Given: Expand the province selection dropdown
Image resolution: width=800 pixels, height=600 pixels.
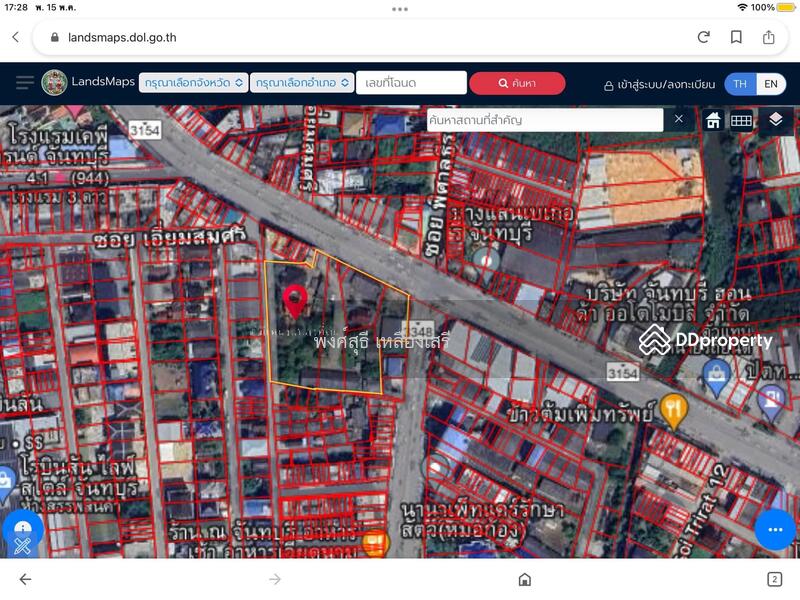Looking at the screenshot, I should 193,83.
